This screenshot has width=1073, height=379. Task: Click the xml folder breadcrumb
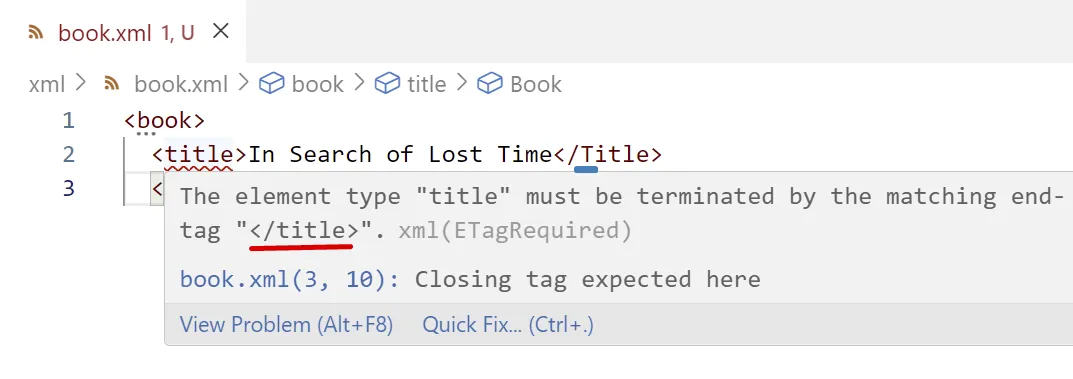(x=47, y=84)
